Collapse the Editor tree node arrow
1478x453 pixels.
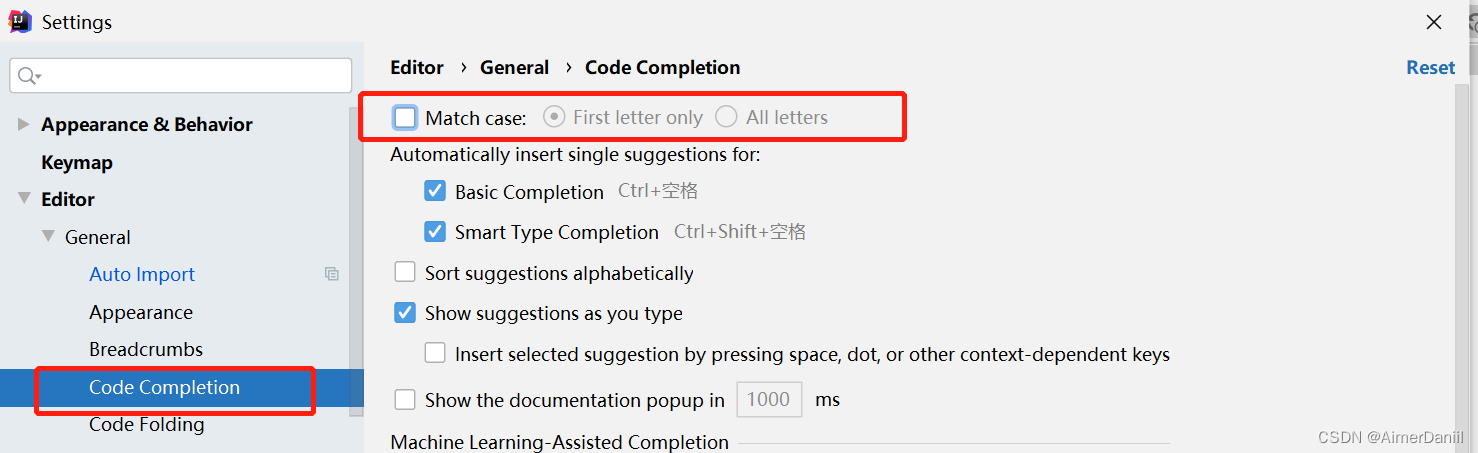pos(24,199)
